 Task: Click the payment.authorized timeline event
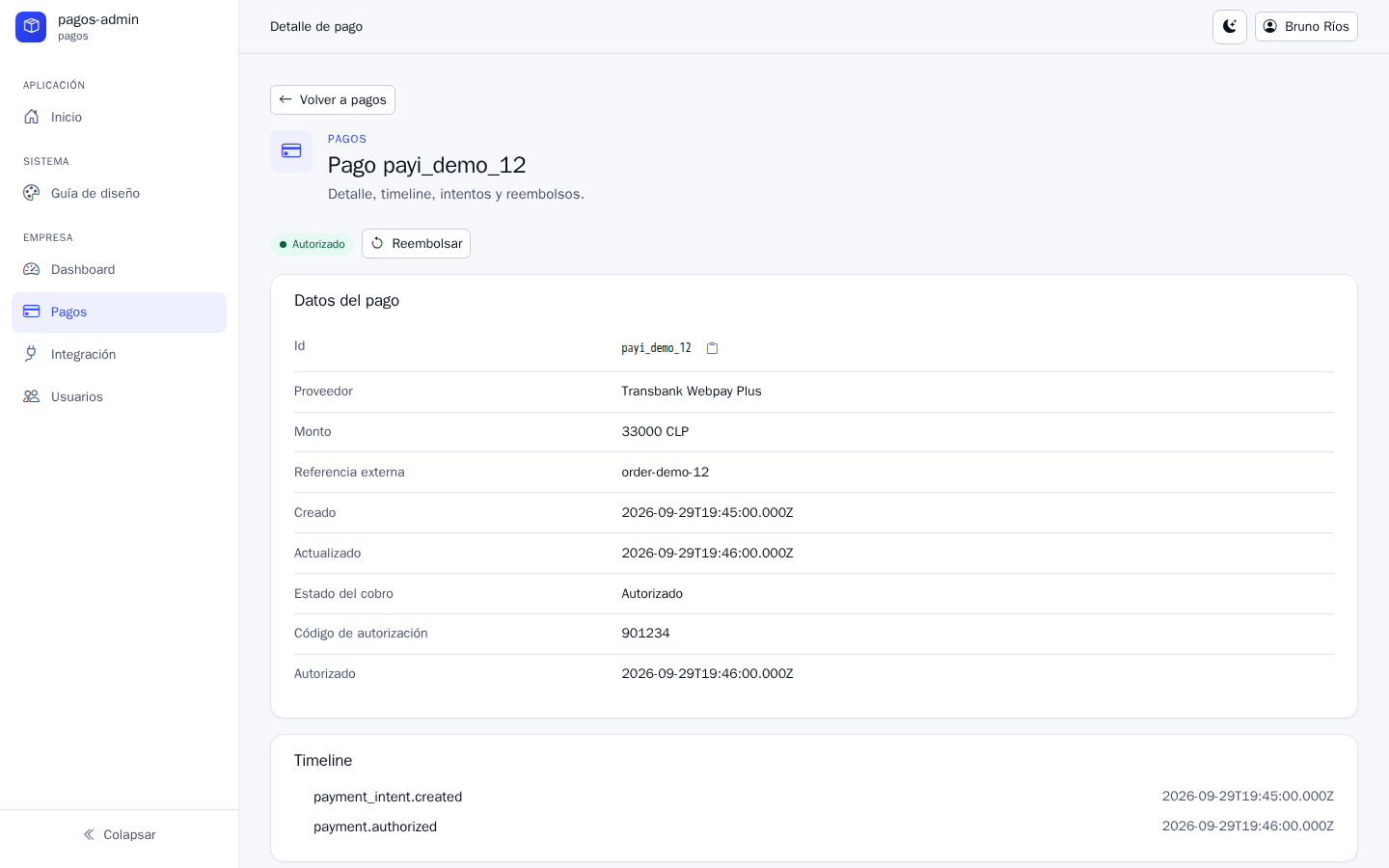point(375,827)
